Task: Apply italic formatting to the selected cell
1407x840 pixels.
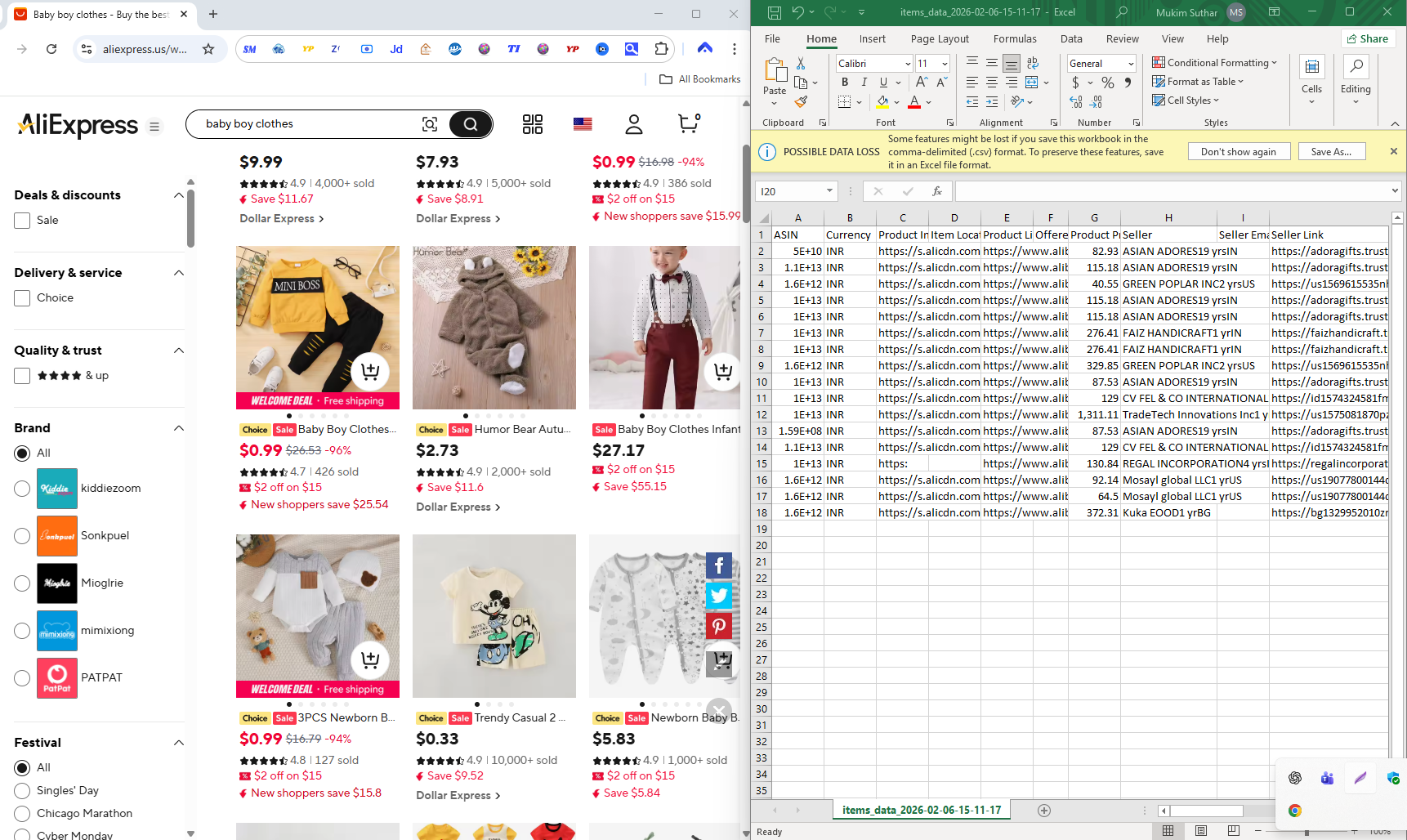Action: (x=864, y=82)
